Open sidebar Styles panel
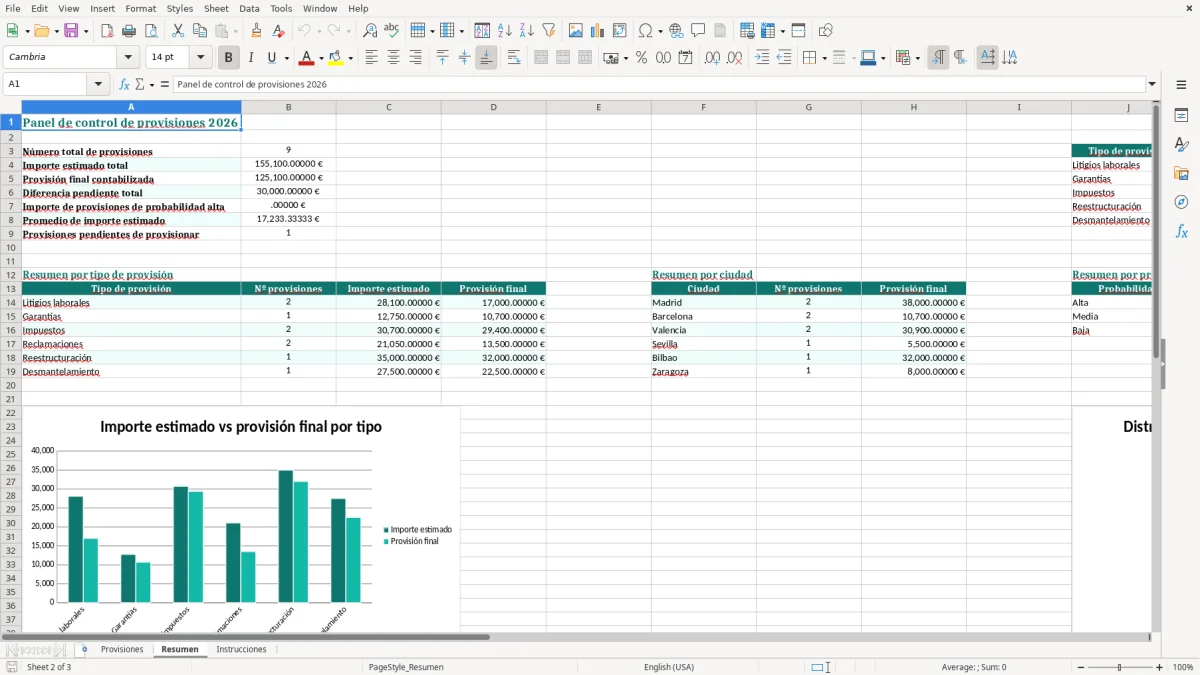1200x675 pixels. pyautogui.click(x=1181, y=145)
